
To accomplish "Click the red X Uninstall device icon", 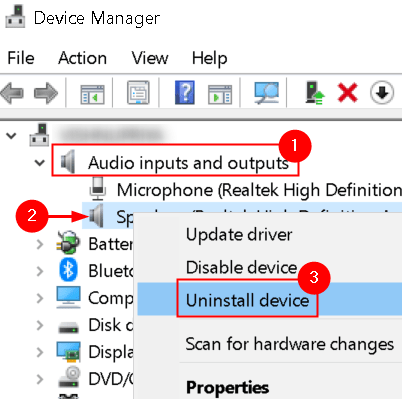I will pos(348,93).
